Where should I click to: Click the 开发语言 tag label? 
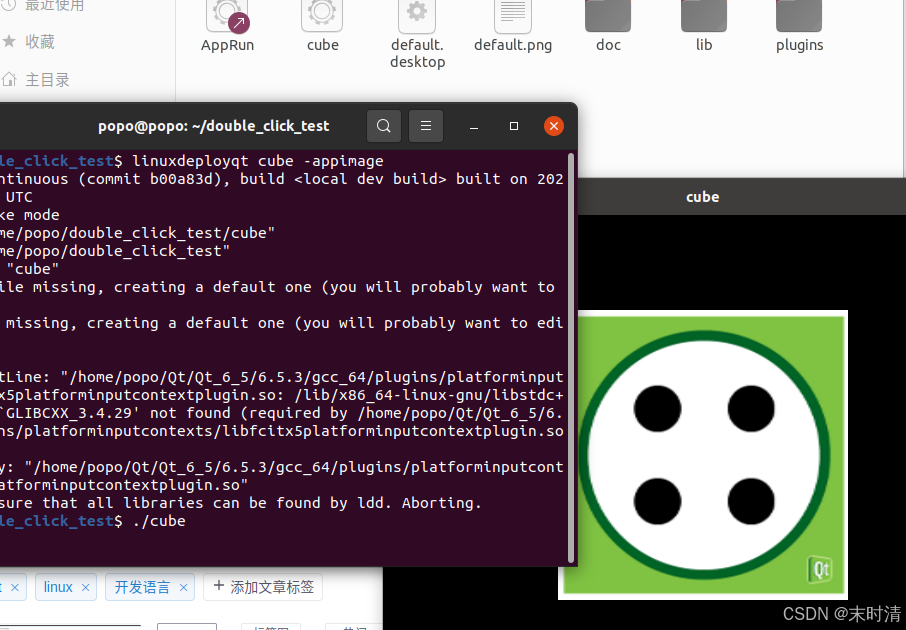click(142, 587)
